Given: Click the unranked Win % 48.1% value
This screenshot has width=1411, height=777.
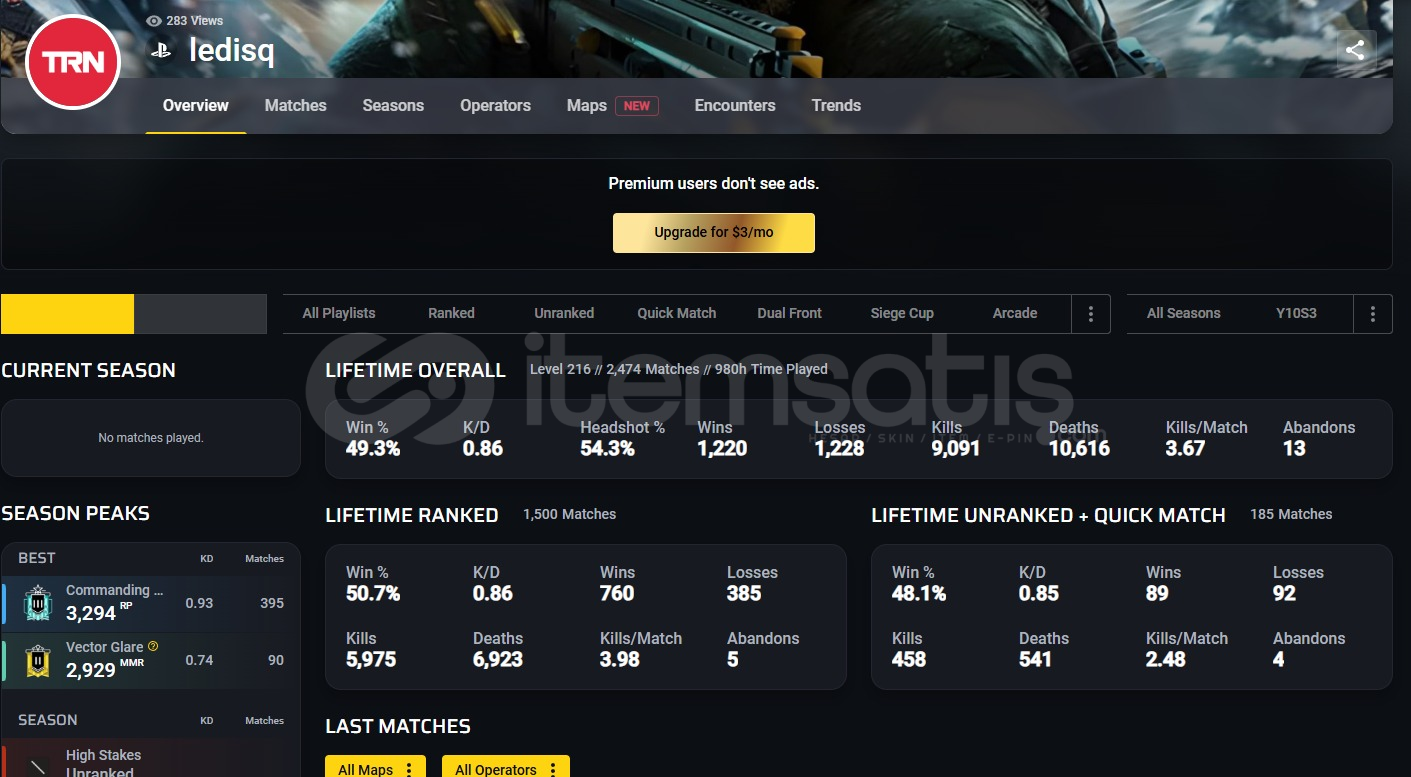Looking at the screenshot, I should [x=919, y=594].
